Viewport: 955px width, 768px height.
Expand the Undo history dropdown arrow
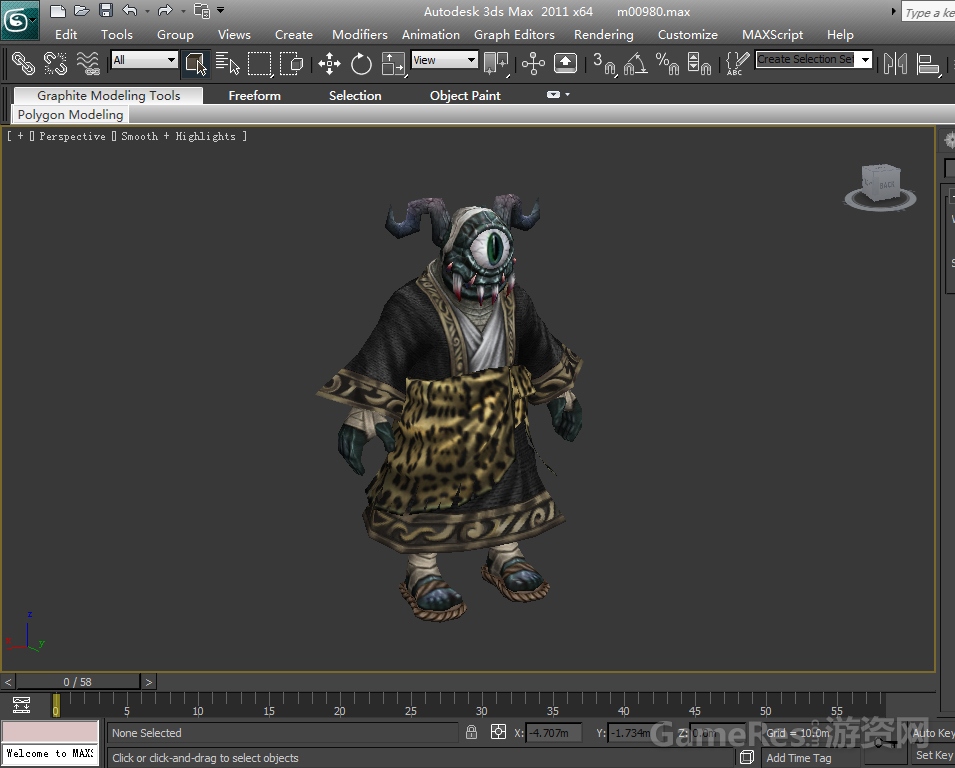147,11
